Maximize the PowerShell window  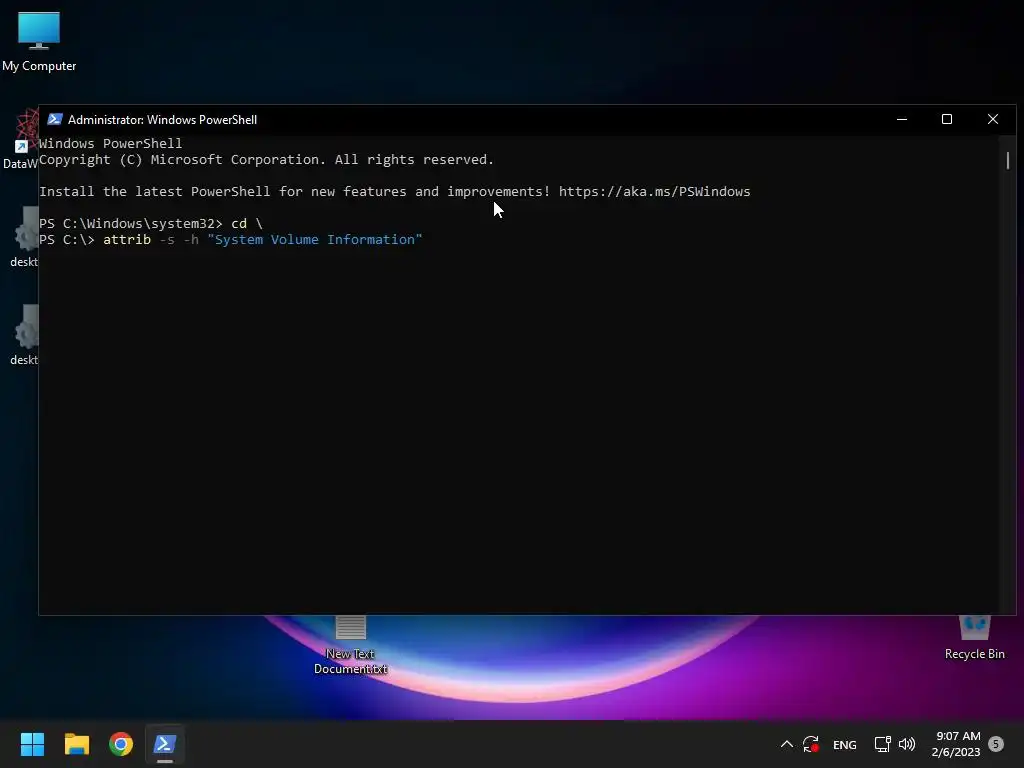(x=947, y=120)
